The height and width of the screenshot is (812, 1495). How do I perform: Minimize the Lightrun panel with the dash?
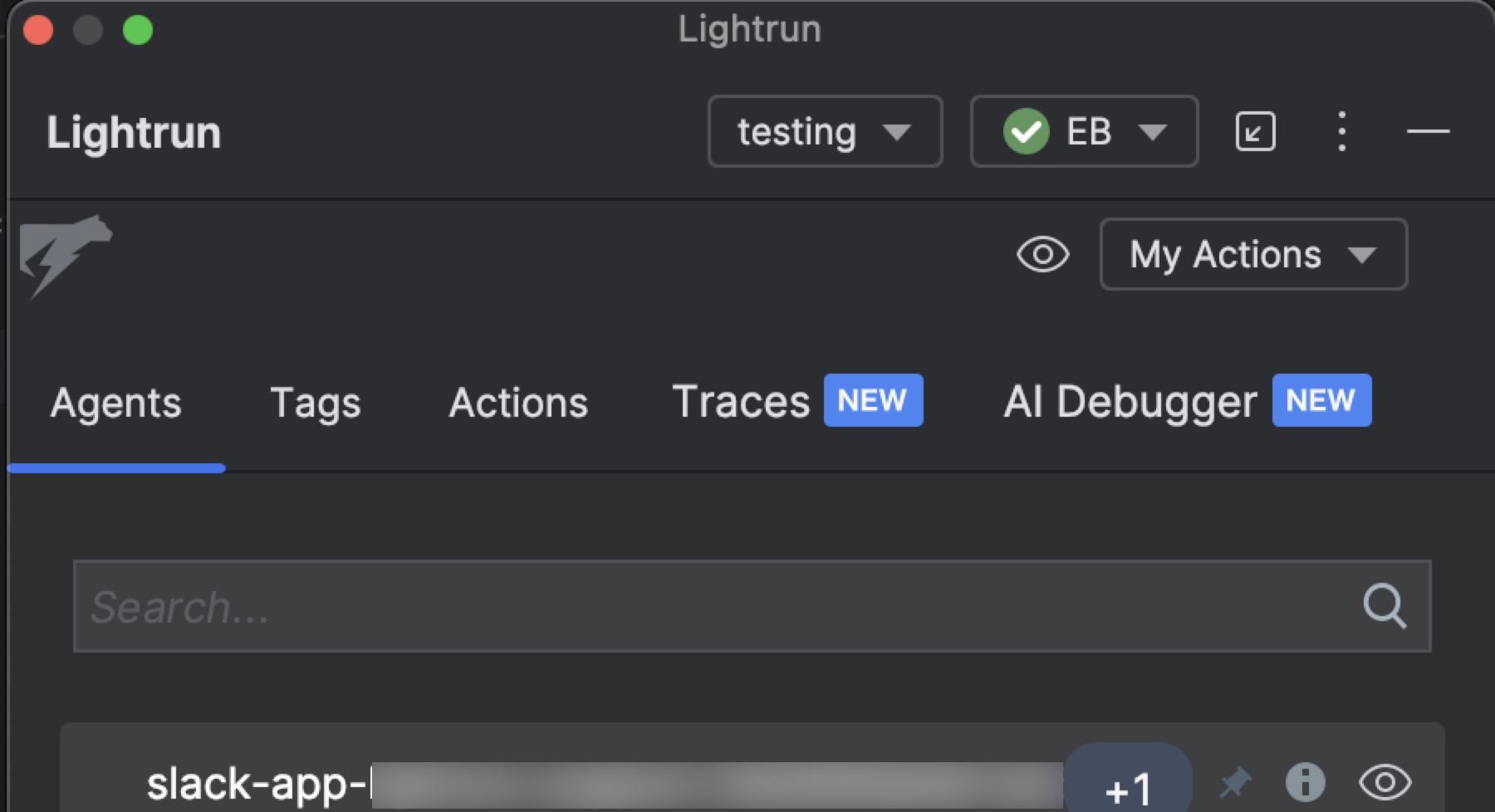[1428, 132]
